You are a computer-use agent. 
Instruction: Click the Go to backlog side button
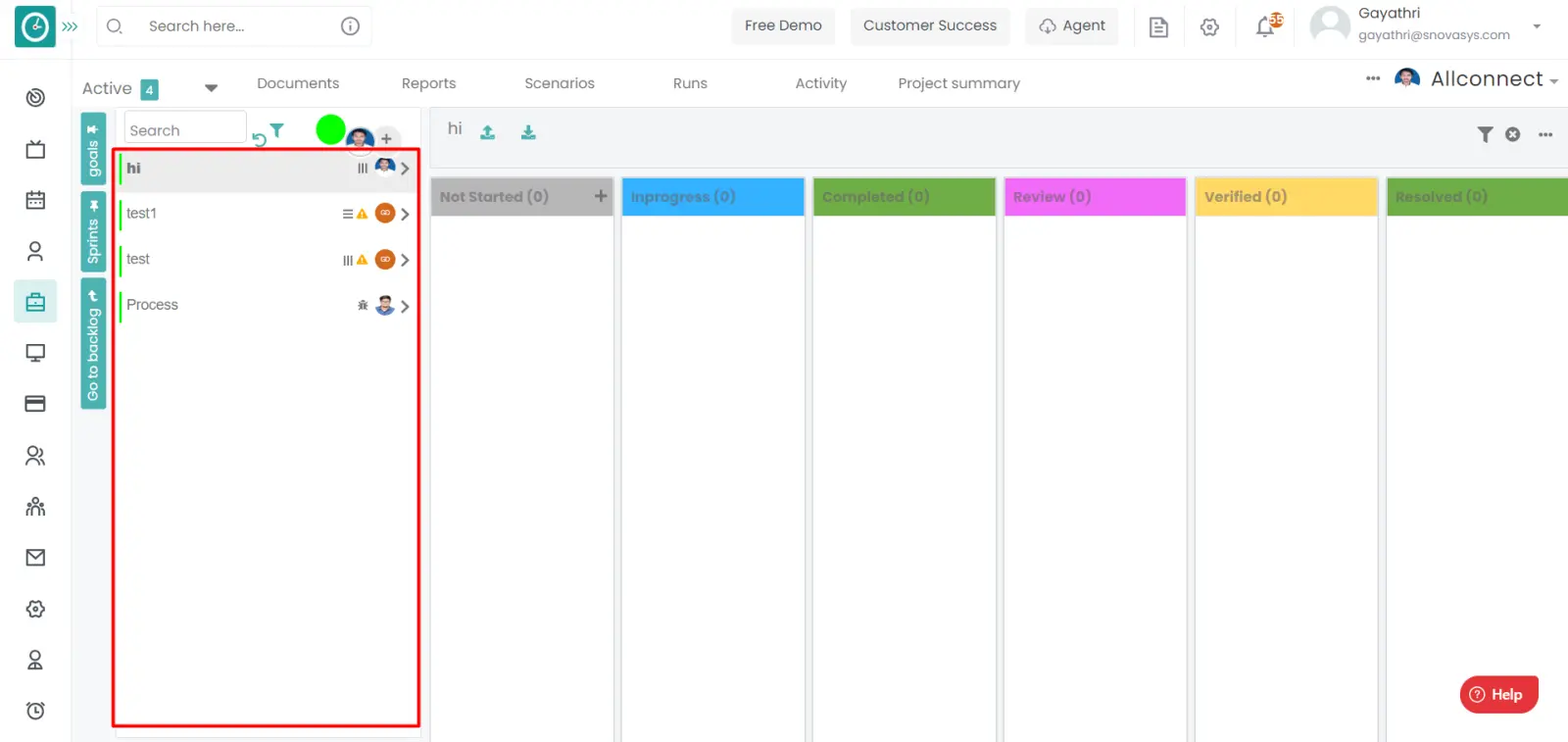(x=93, y=343)
